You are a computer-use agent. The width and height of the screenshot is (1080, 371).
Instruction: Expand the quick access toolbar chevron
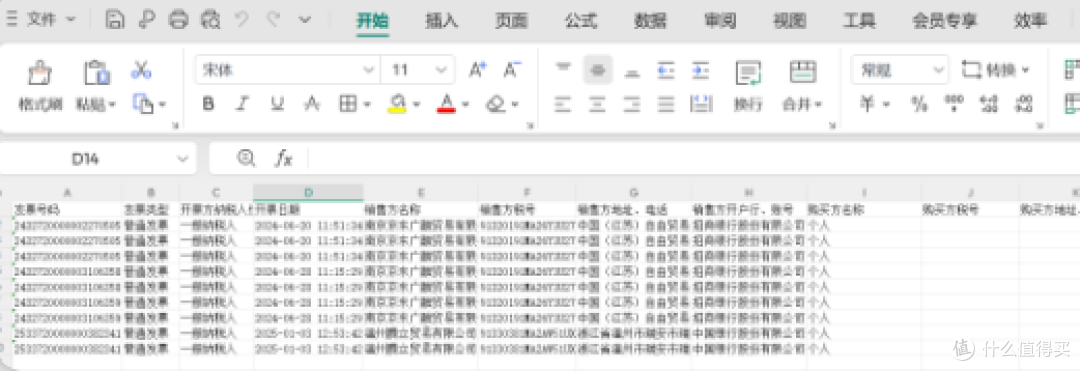click(305, 19)
